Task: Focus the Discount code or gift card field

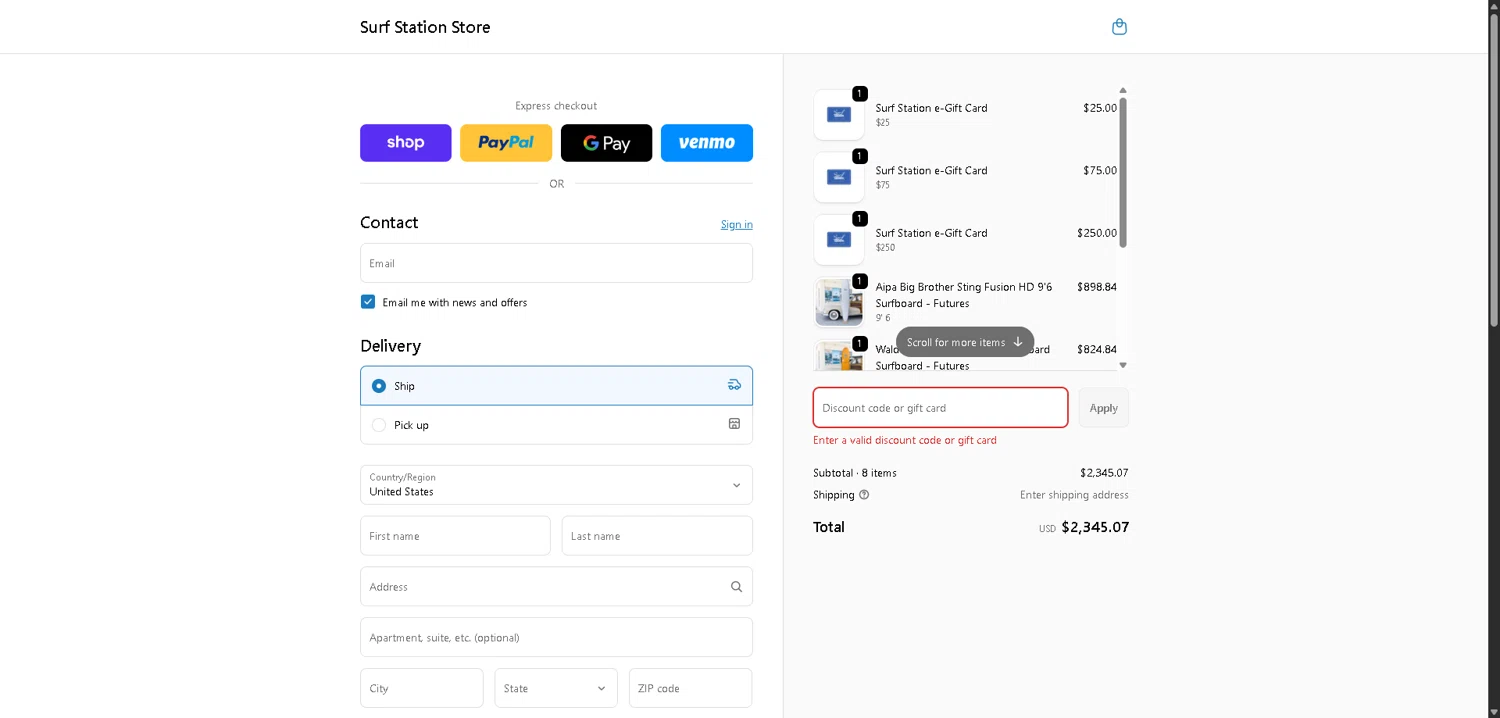Action: click(x=940, y=408)
